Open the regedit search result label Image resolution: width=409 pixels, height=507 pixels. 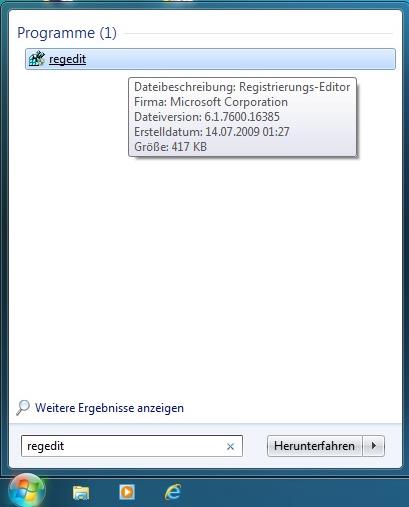click(67, 59)
